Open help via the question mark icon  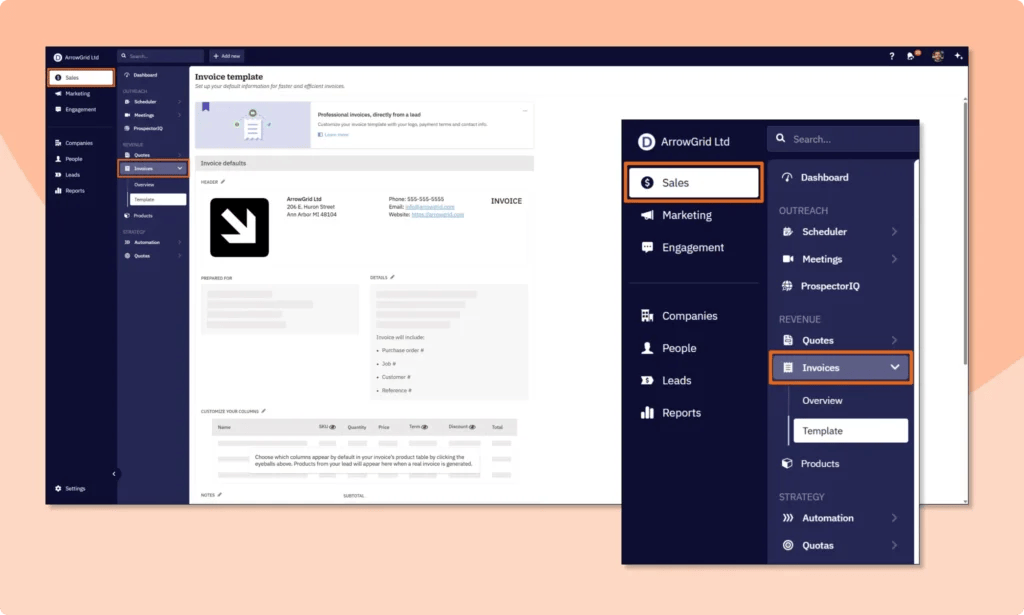[892, 56]
